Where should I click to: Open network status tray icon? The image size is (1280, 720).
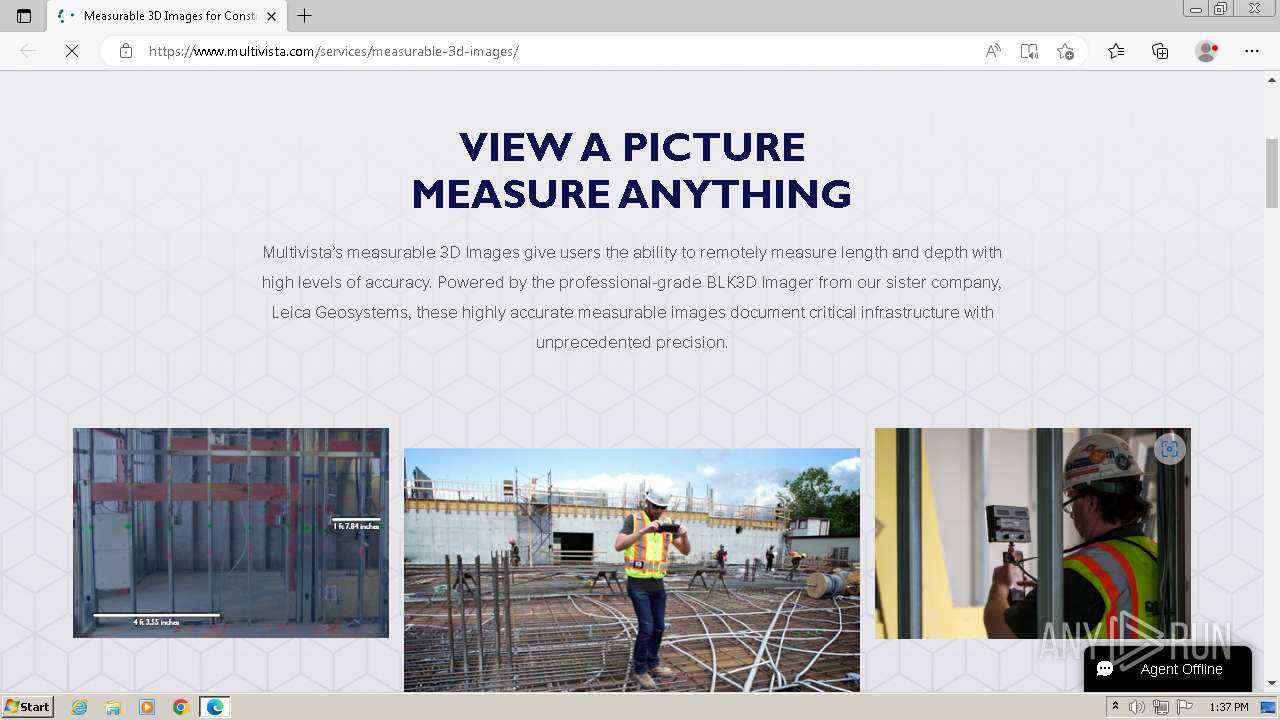1161,707
